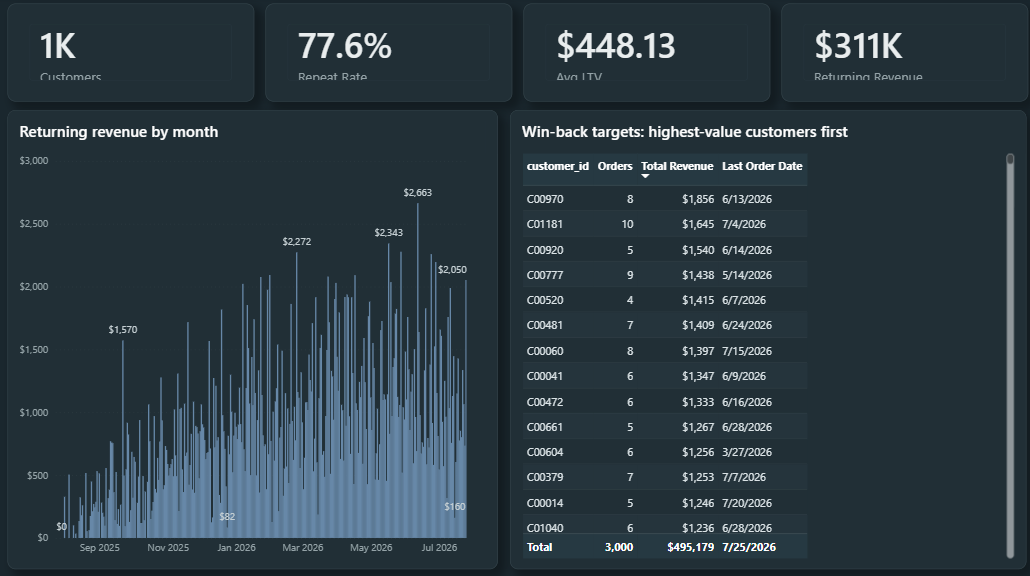
Task: Click the $1,856 revenue cell
Action: pos(698,199)
